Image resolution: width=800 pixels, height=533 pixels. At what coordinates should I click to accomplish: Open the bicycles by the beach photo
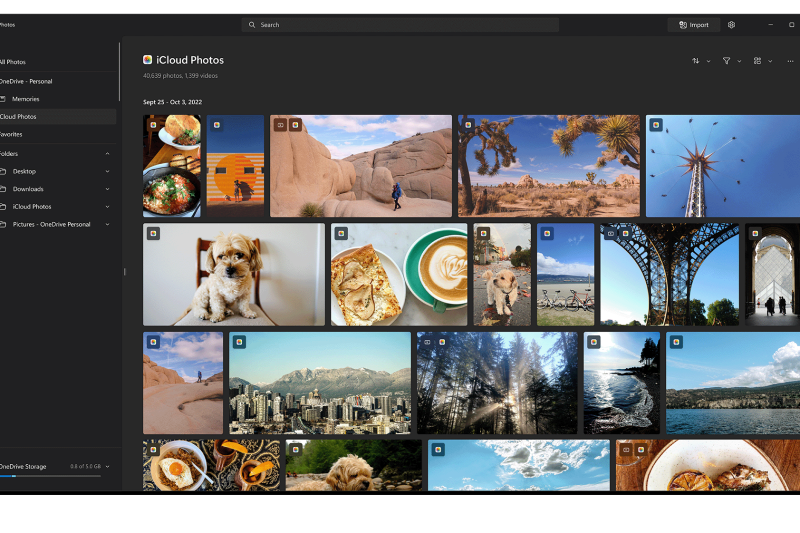point(565,274)
